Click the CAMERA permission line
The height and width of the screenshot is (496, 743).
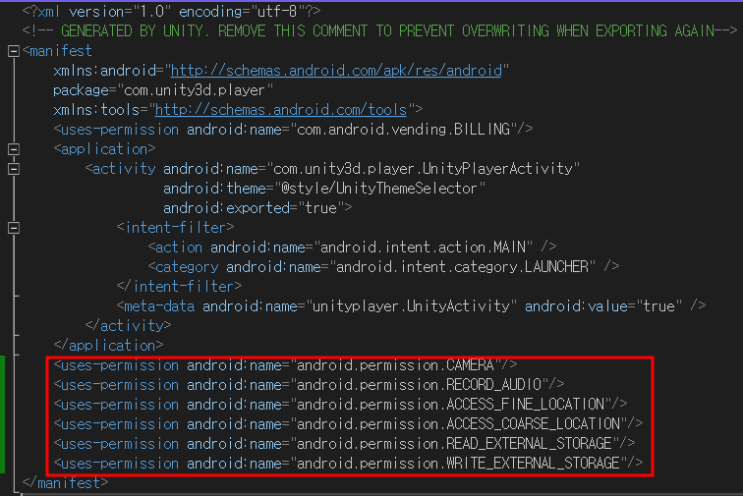pos(285,365)
